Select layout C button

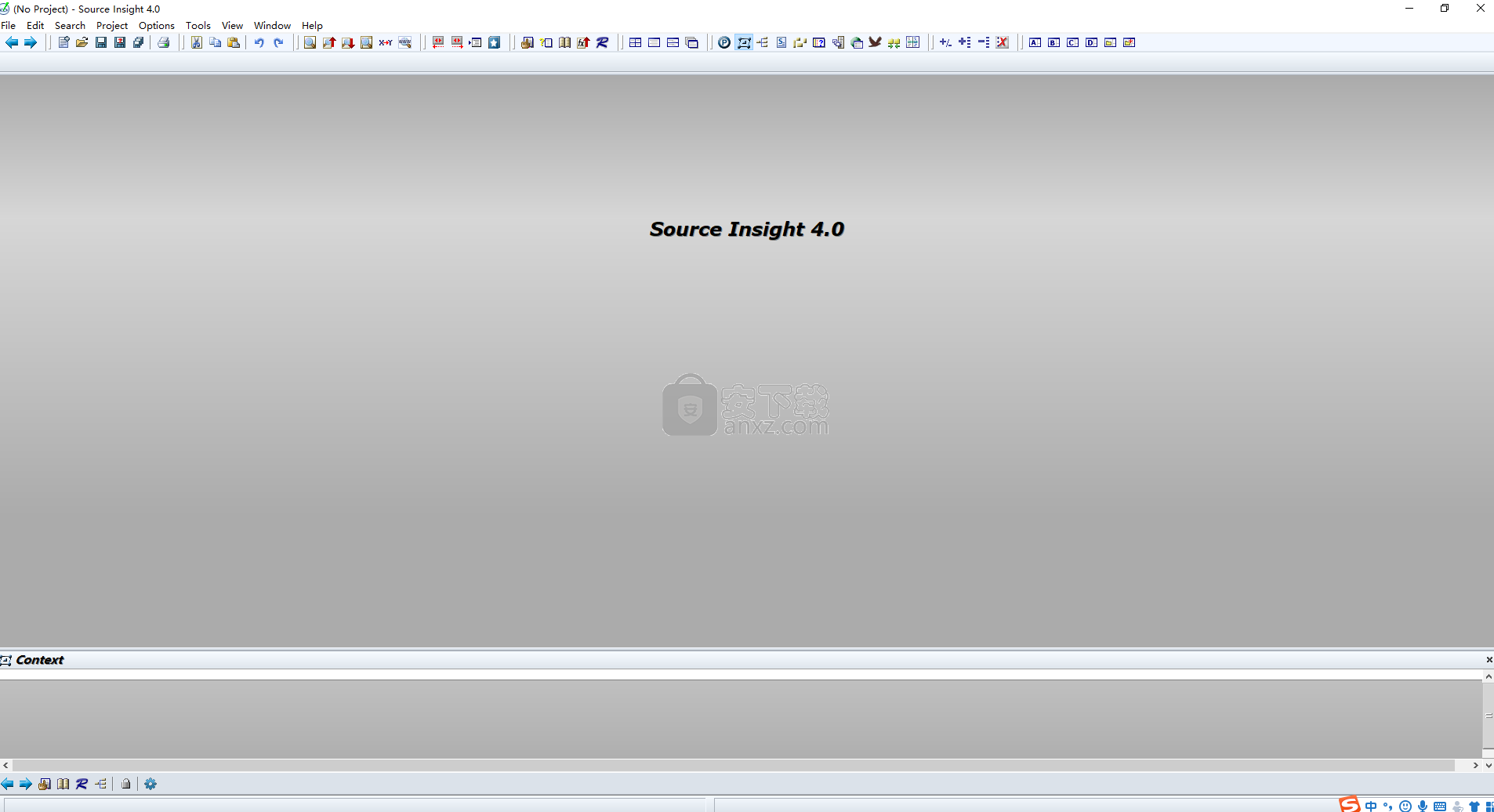[1073, 42]
